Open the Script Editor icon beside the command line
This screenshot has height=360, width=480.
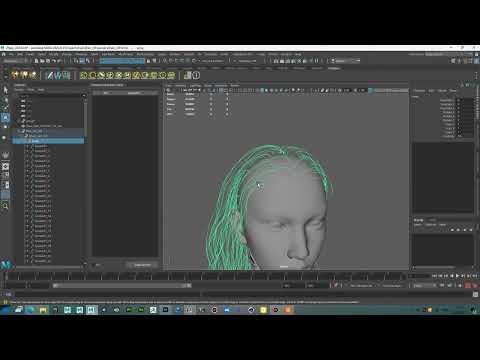(x=476, y=294)
